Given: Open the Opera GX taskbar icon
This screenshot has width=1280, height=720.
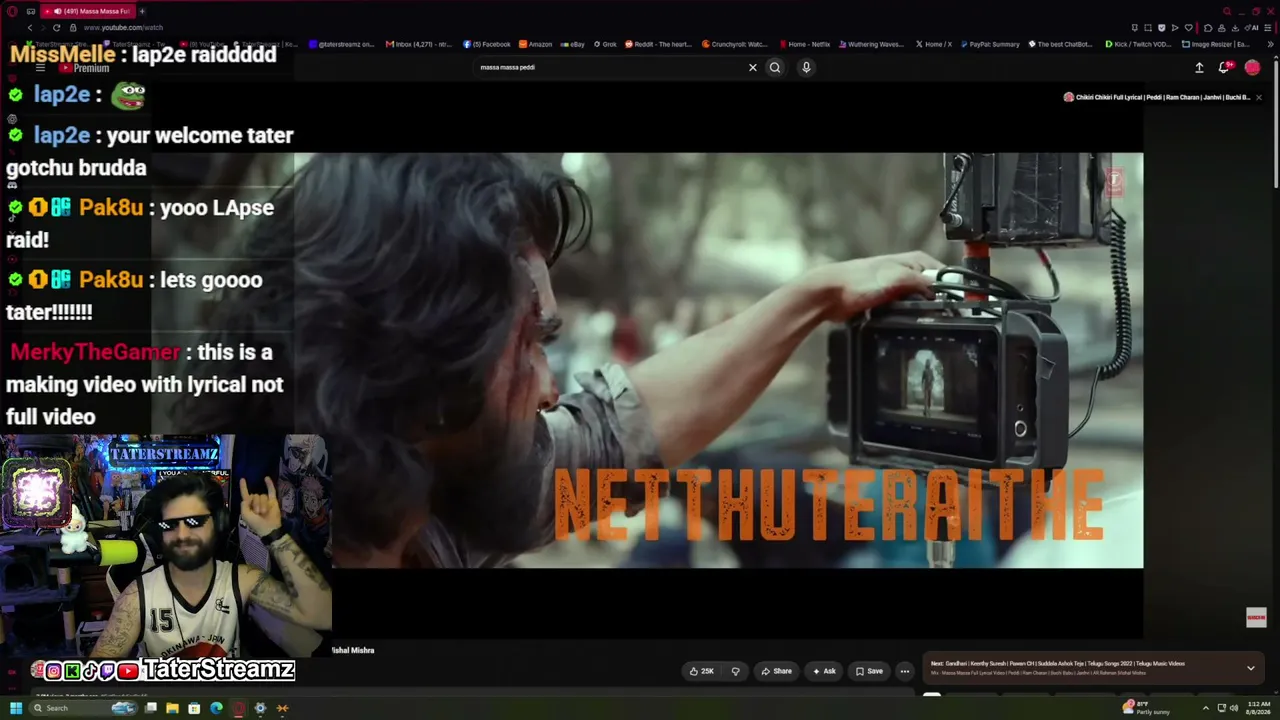Looking at the screenshot, I should (238, 708).
